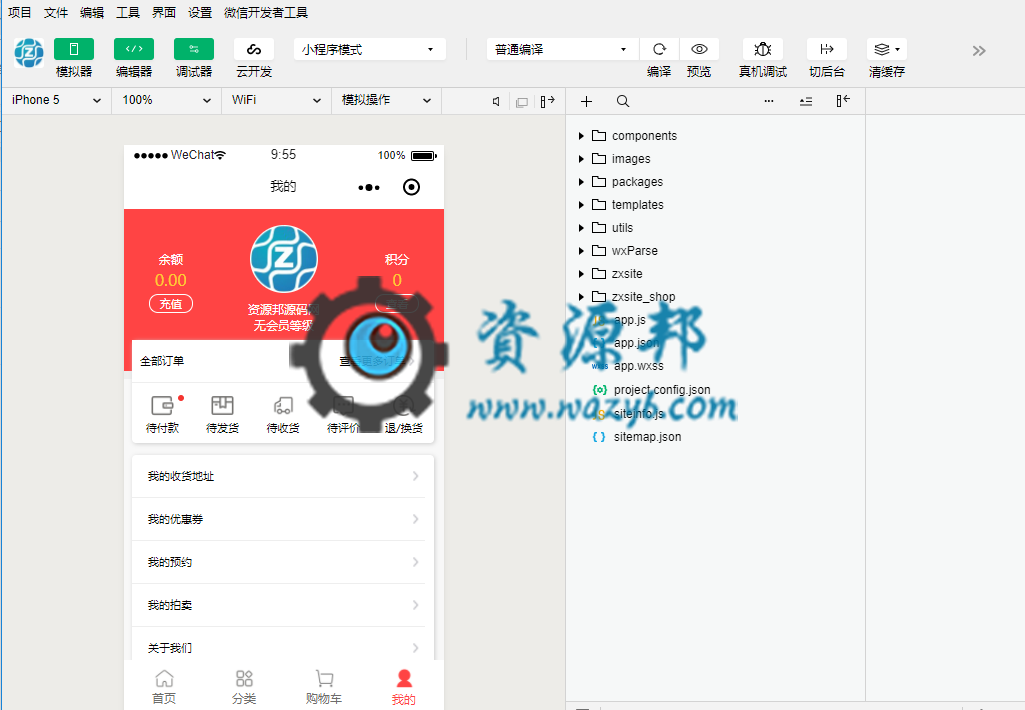Open 待付款 pending payment orders

163,414
